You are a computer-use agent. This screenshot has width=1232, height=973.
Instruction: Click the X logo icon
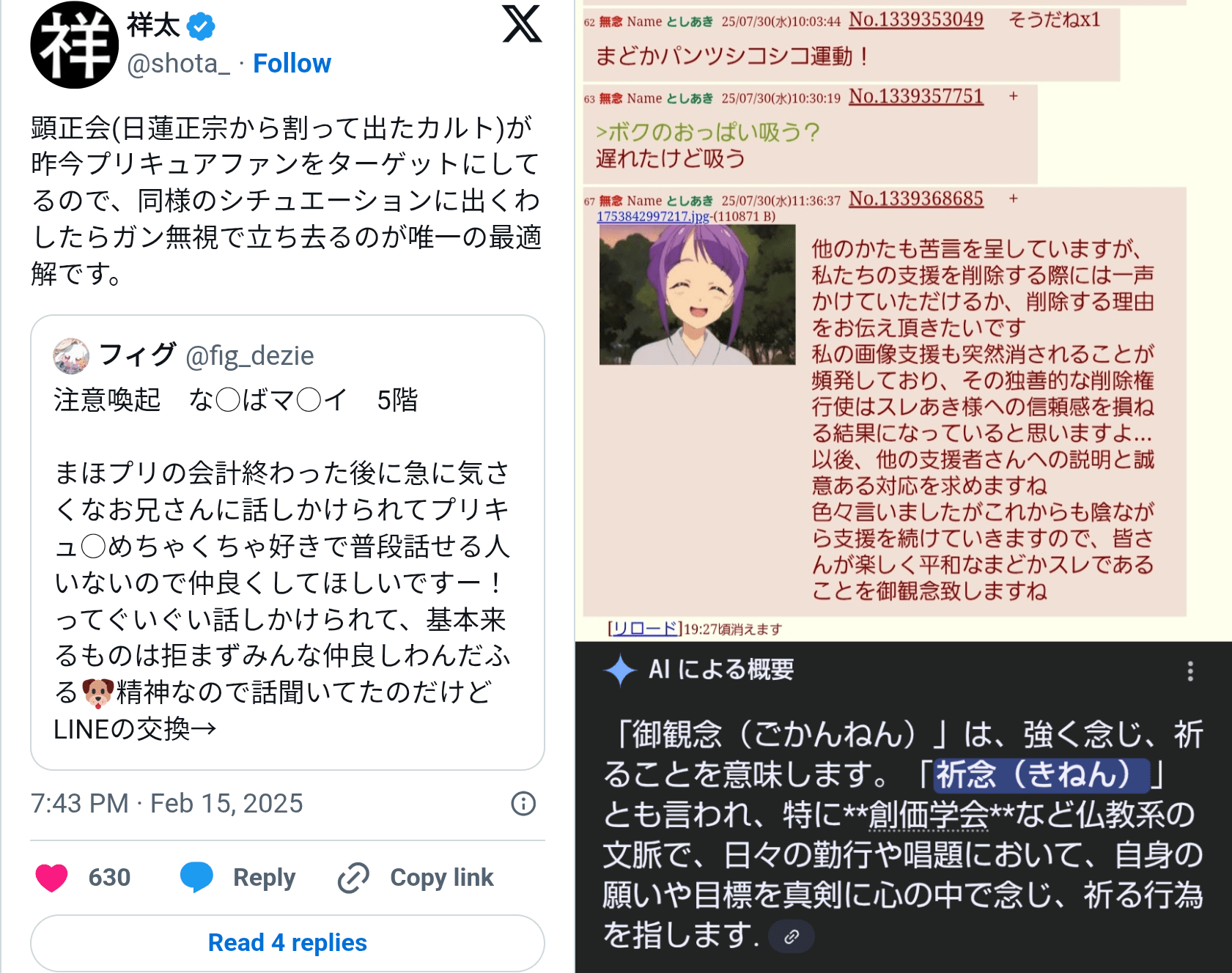click(522, 23)
